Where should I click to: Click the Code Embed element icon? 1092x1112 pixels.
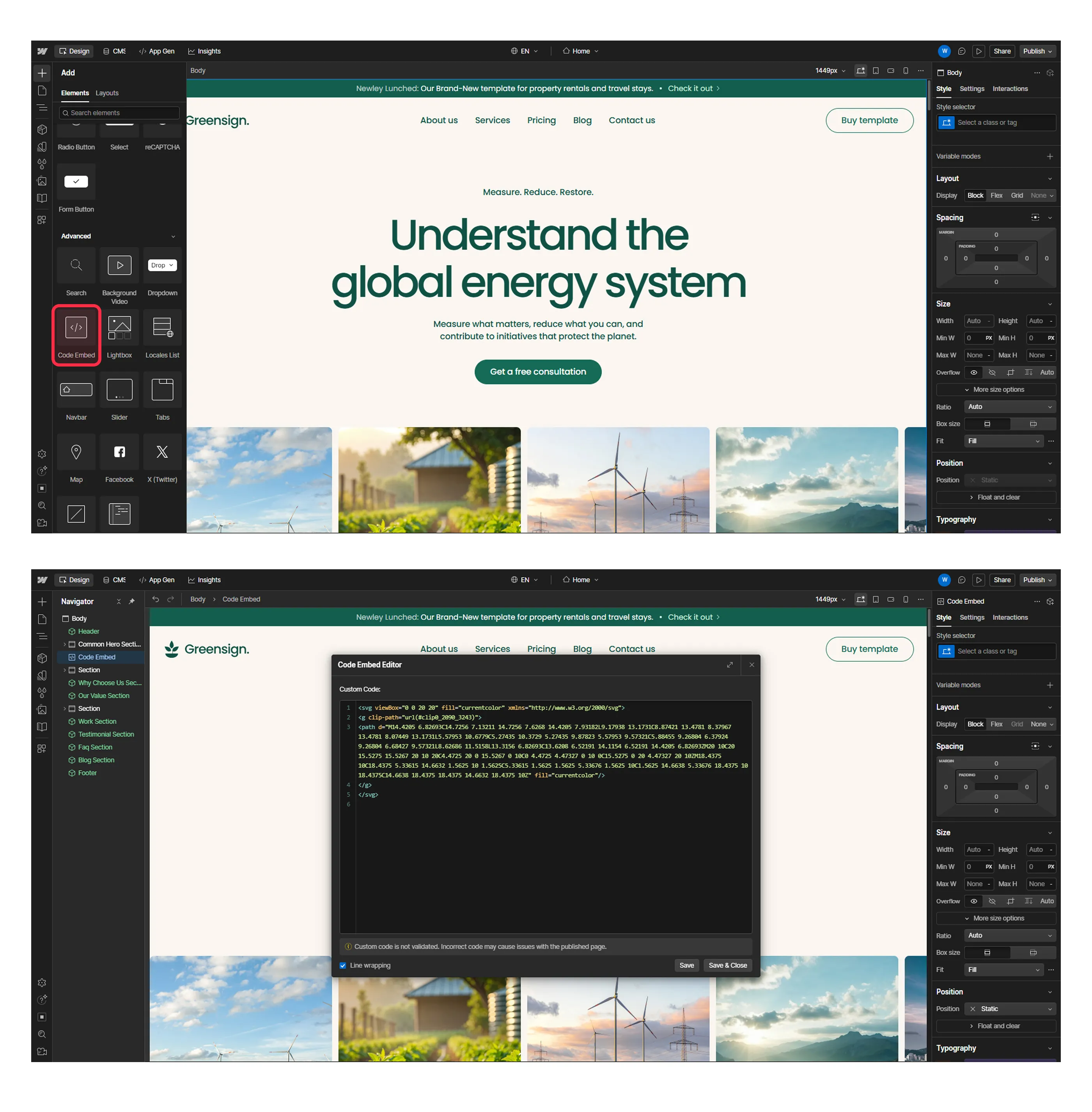tap(76, 328)
